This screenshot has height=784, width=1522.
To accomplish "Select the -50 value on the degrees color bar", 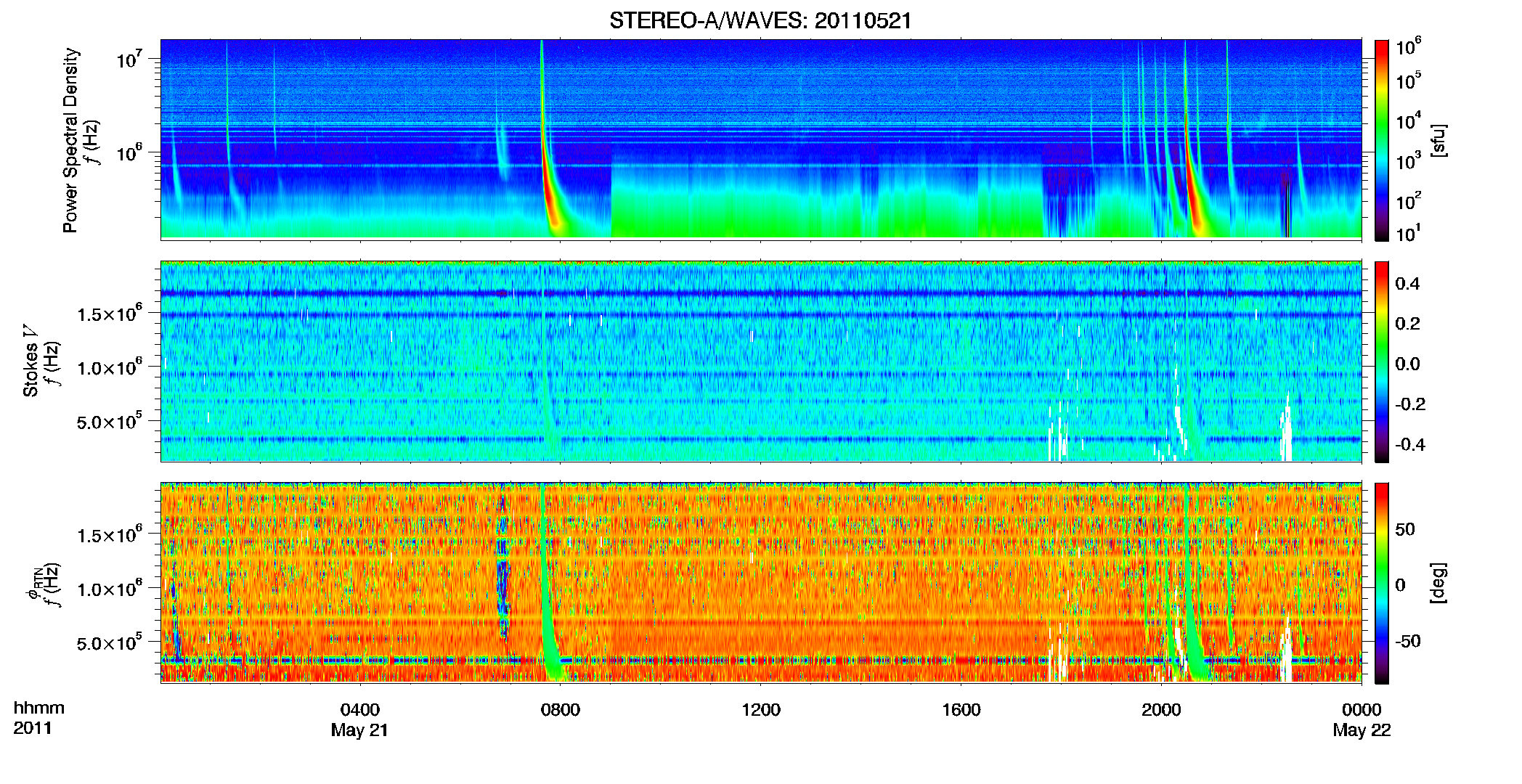I will click(x=1408, y=642).
